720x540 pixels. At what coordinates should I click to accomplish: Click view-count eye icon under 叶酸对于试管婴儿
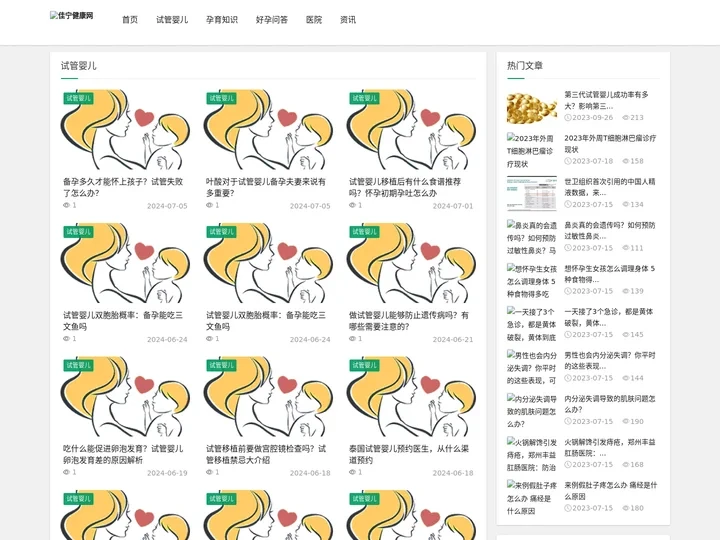(x=209, y=205)
